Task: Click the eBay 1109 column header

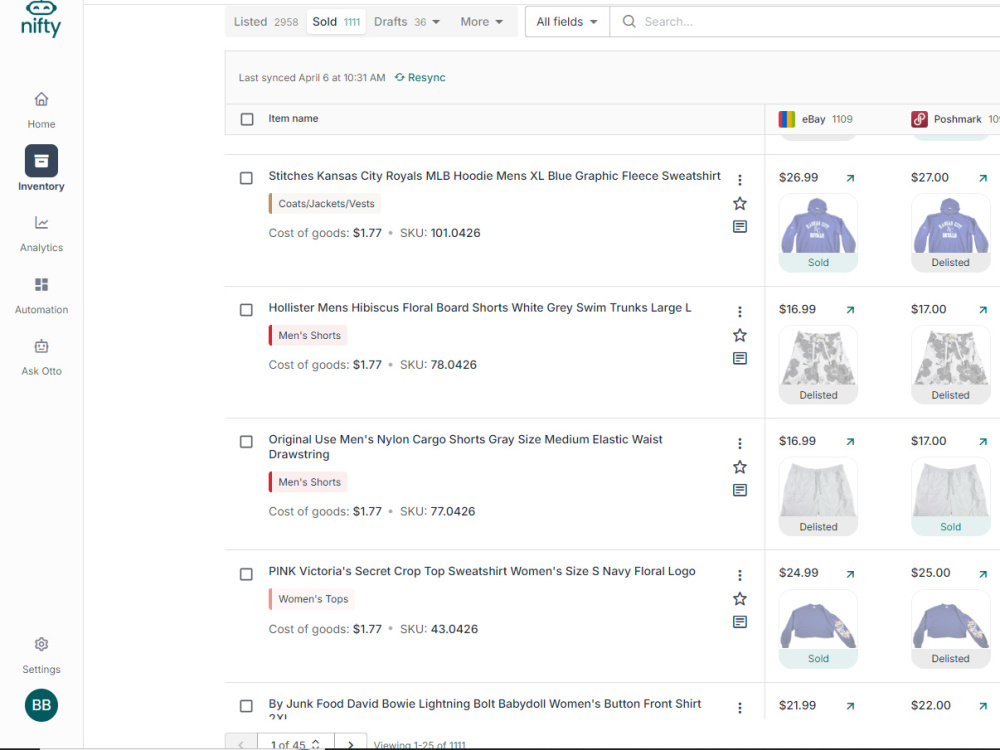Action: point(816,119)
